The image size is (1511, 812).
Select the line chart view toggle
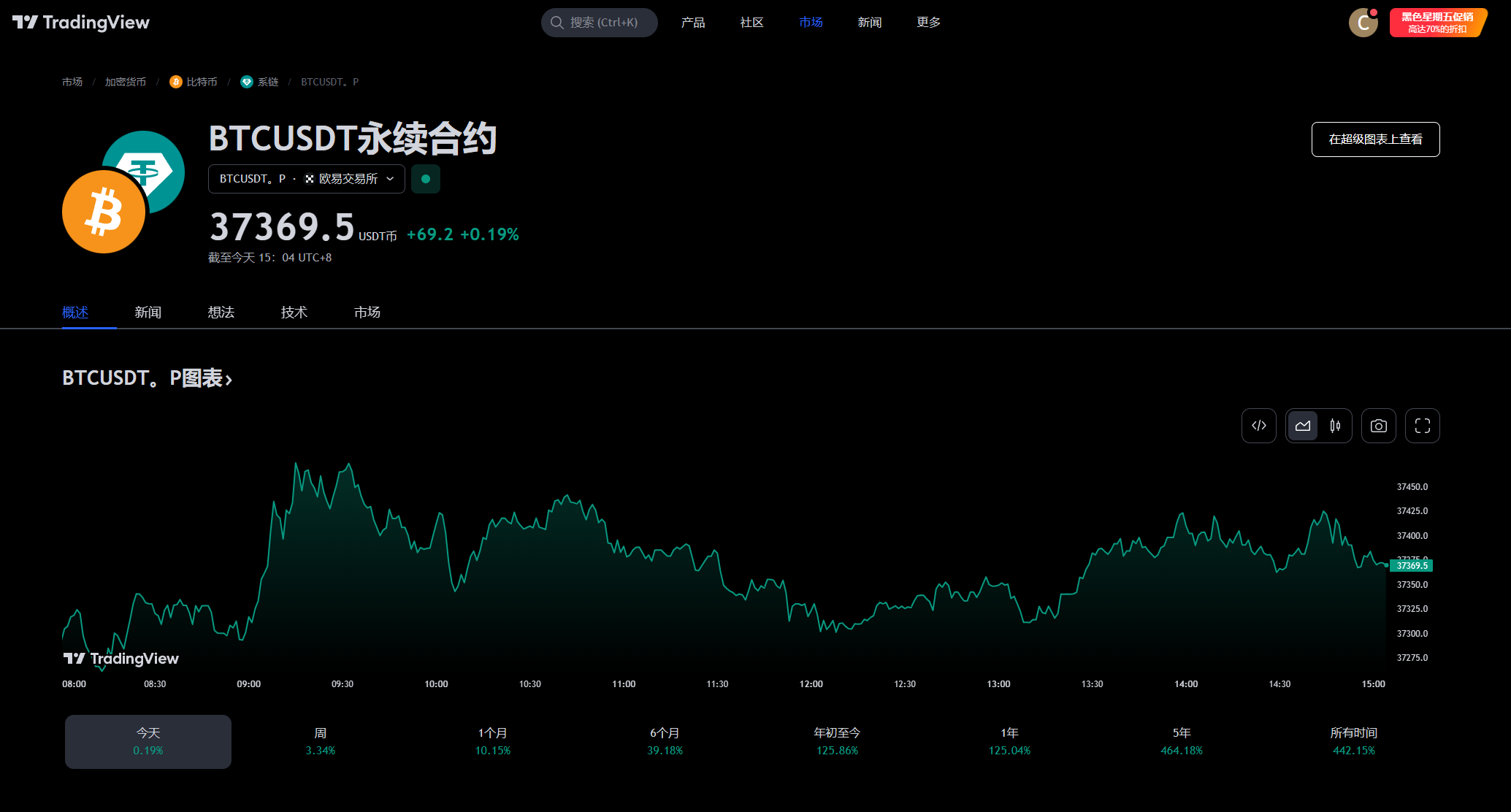coord(1303,425)
